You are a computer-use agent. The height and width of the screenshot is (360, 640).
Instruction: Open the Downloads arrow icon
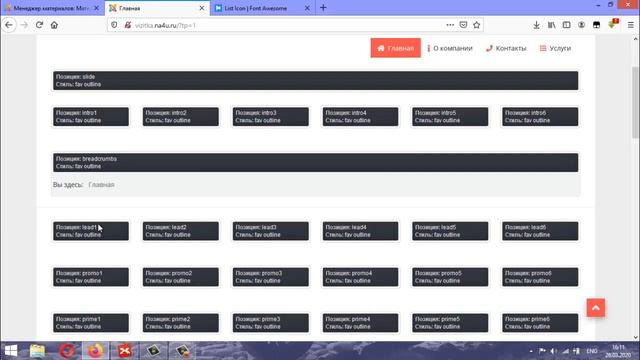coord(536,25)
